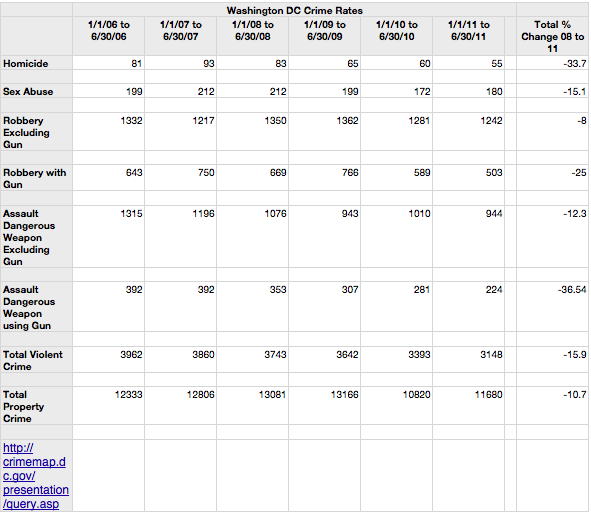This screenshot has width=591, height=514.
Task: Click the assault using gun value 281
Action: pos(422,290)
